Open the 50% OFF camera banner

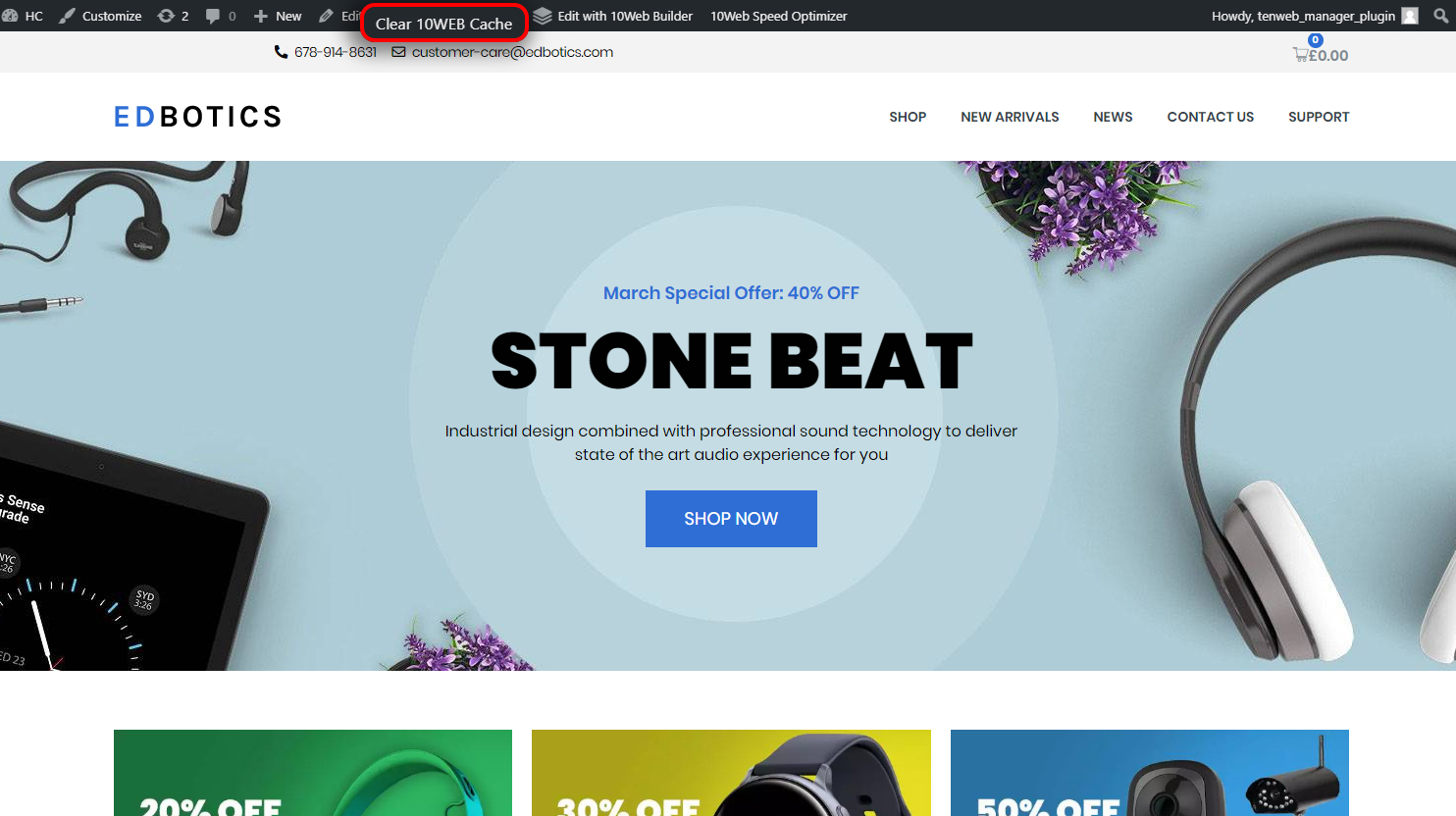pos(1150,773)
